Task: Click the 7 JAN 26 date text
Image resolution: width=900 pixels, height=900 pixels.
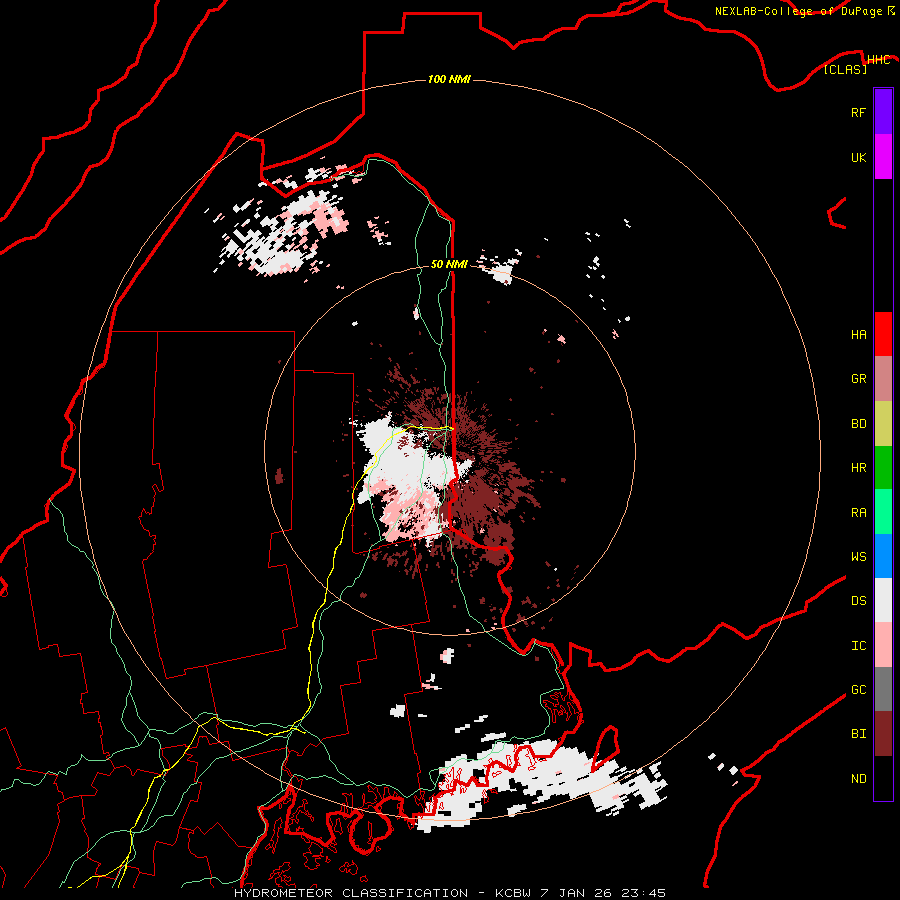Action: pos(579,893)
